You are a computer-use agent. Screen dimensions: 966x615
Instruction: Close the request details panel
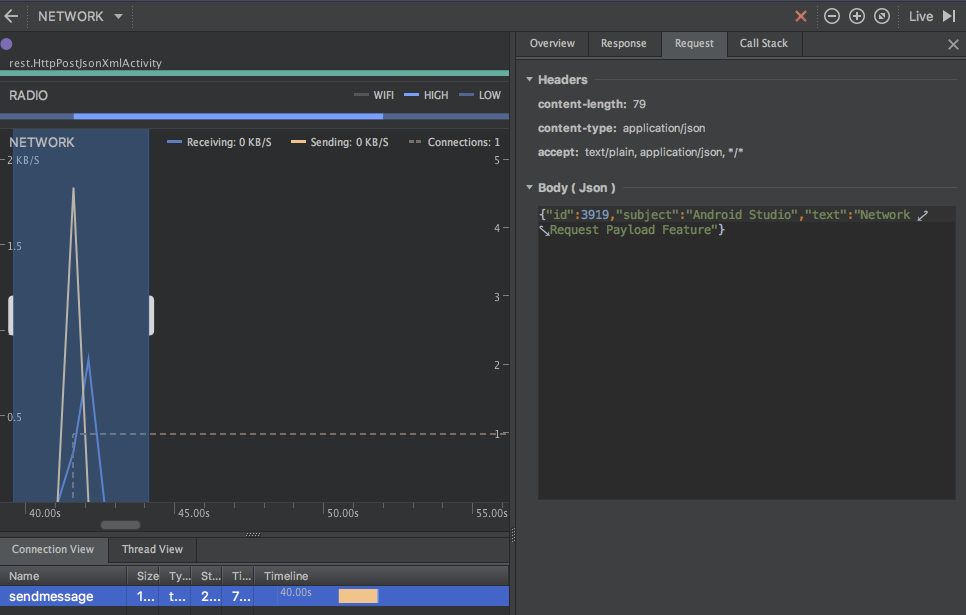pyautogui.click(x=952, y=44)
